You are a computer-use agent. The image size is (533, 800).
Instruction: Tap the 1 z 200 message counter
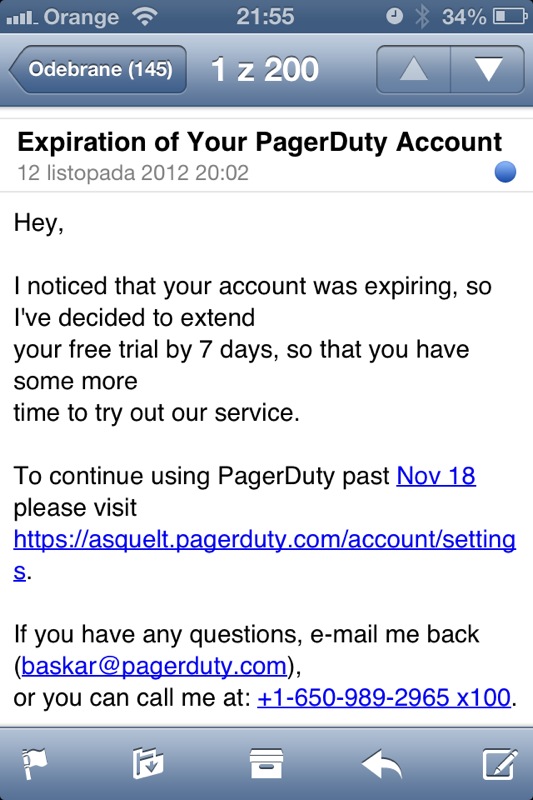tap(265, 69)
